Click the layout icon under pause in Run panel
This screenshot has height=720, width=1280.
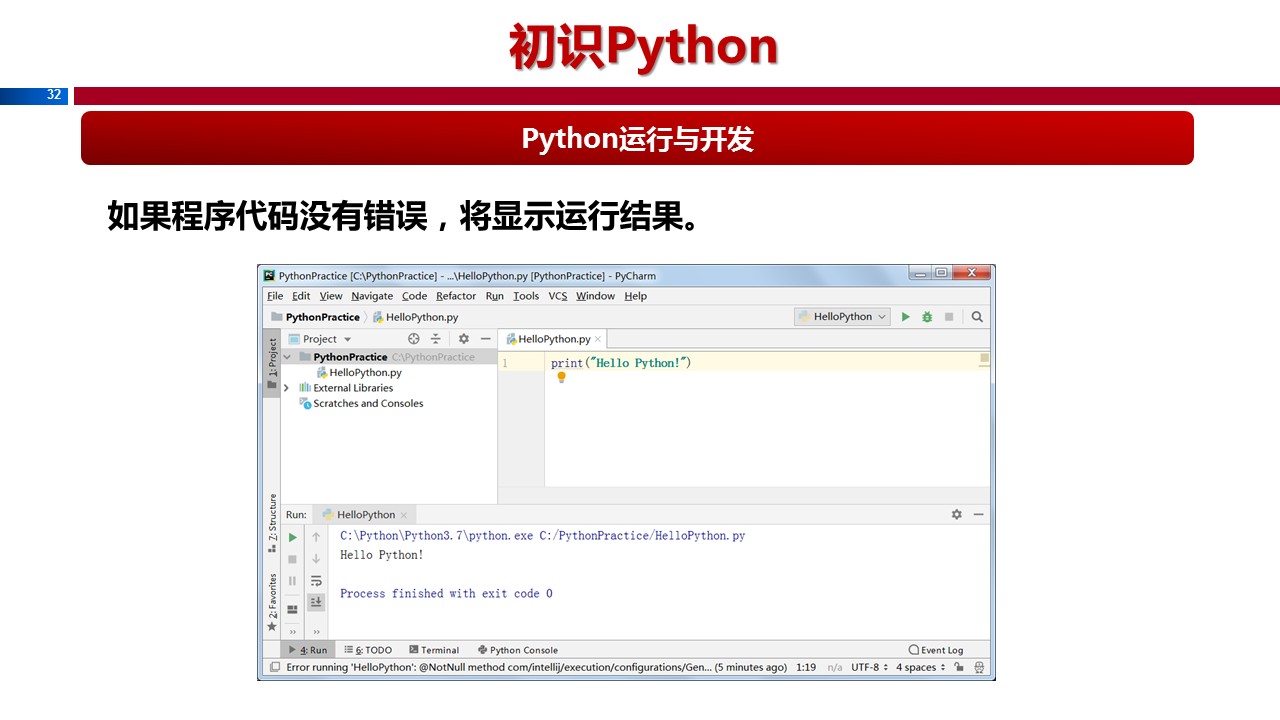pyautogui.click(x=293, y=609)
